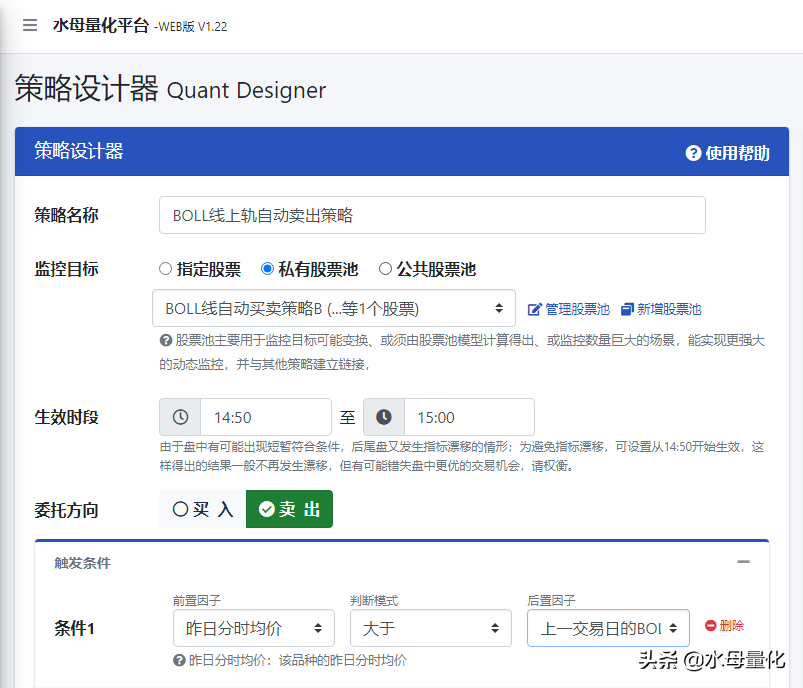This screenshot has width=803, height=688.
Task: Open the stock pool dropdown BOLL线自动买卖策略B
Action: (x=334, y=308)
